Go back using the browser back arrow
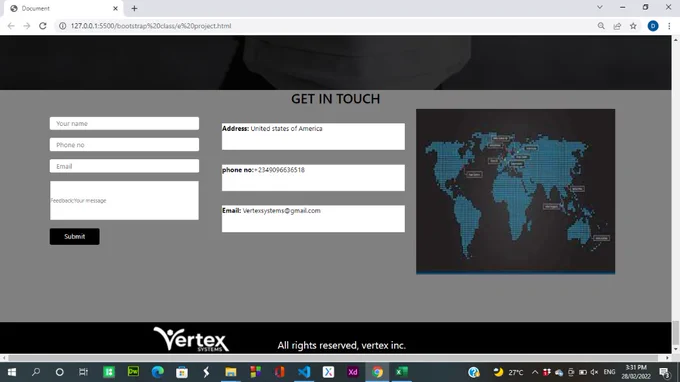The height and width of the screenshot is (382, 680). click(x=11, y=26)
